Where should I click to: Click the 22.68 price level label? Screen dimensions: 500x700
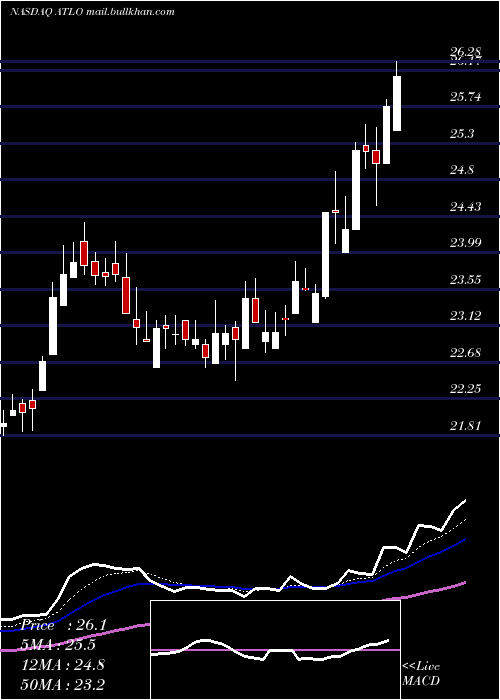[x=466, y=352]
